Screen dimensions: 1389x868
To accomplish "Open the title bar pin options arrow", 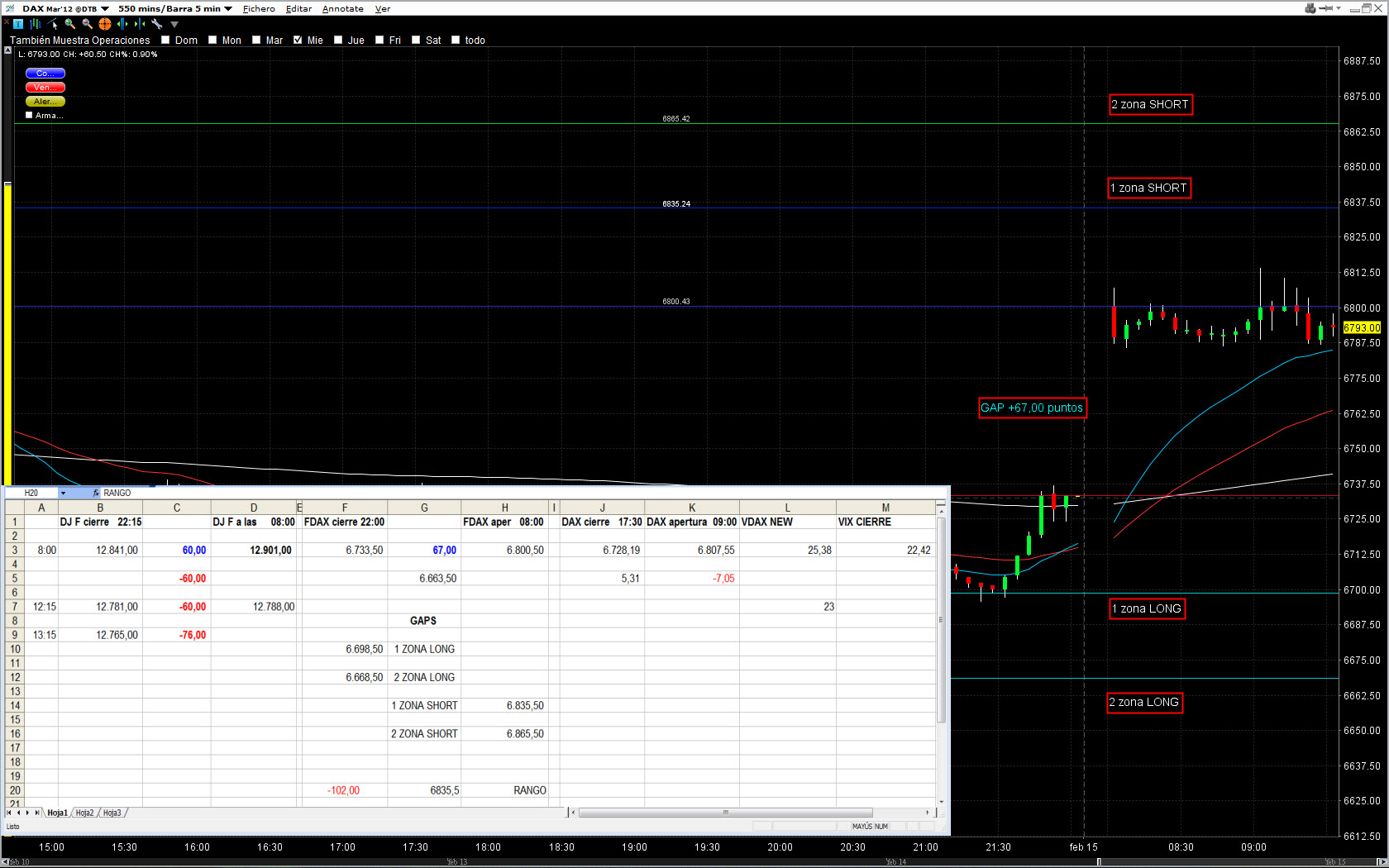I will (1339, 8).
